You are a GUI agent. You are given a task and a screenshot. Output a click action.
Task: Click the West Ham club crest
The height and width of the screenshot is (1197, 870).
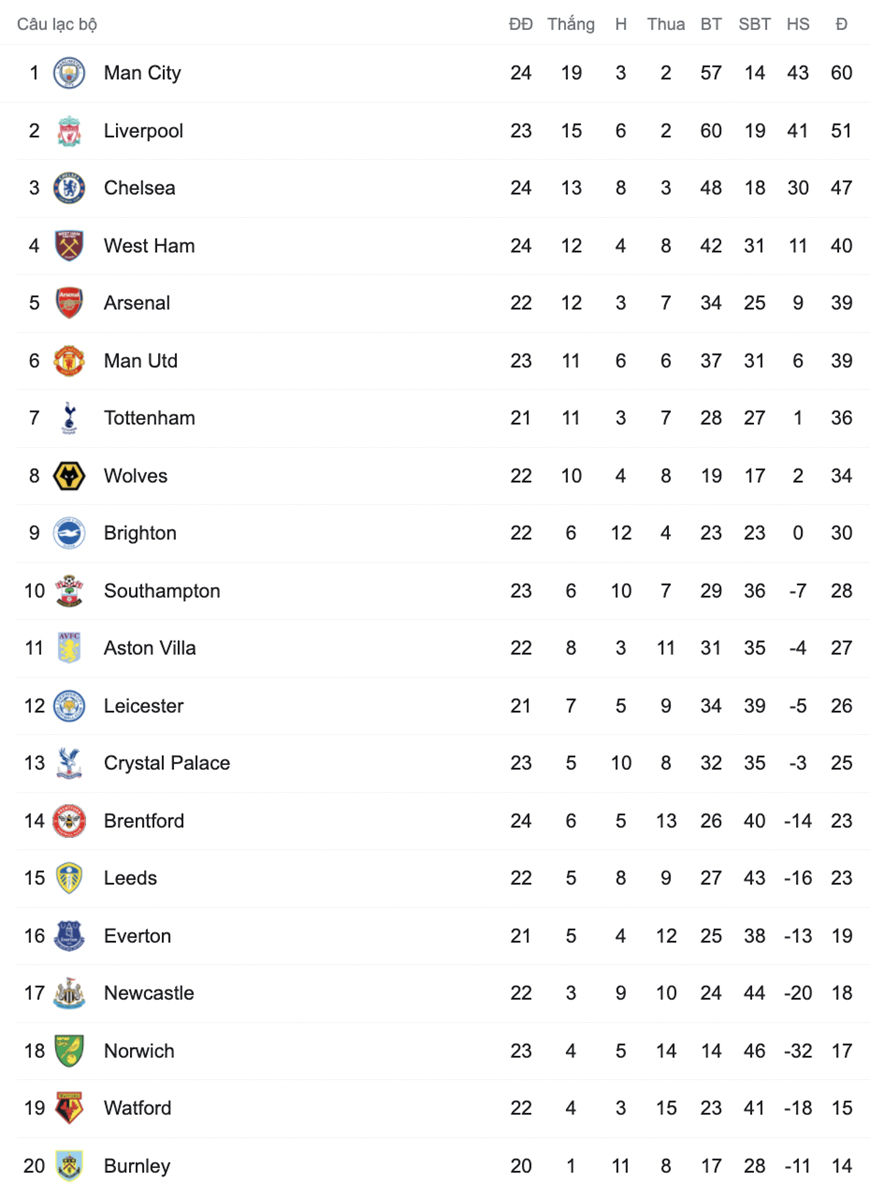click(69, 246)
